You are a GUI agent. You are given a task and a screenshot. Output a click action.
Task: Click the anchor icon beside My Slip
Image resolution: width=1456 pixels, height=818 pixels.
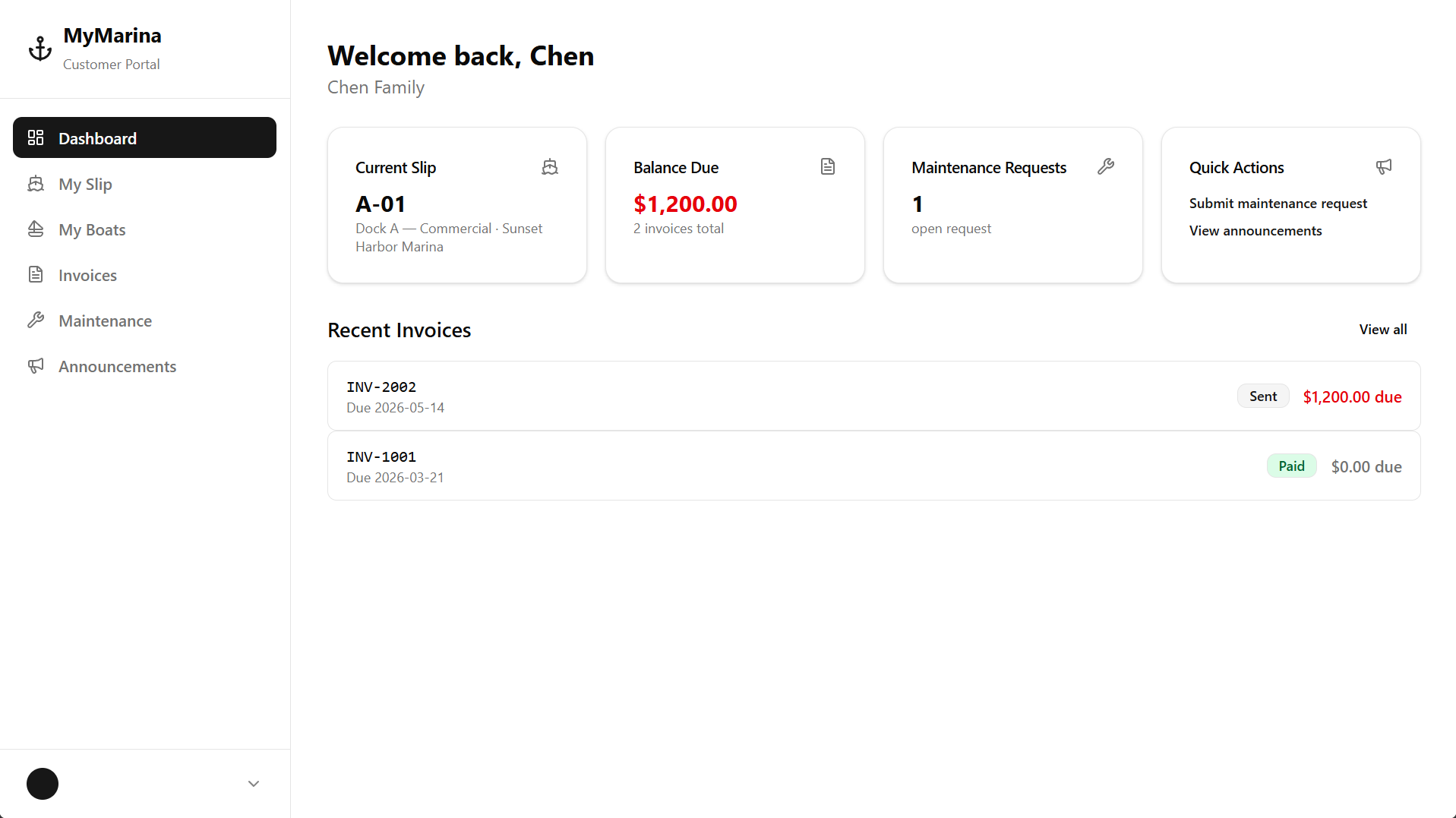tap(36, 184)
